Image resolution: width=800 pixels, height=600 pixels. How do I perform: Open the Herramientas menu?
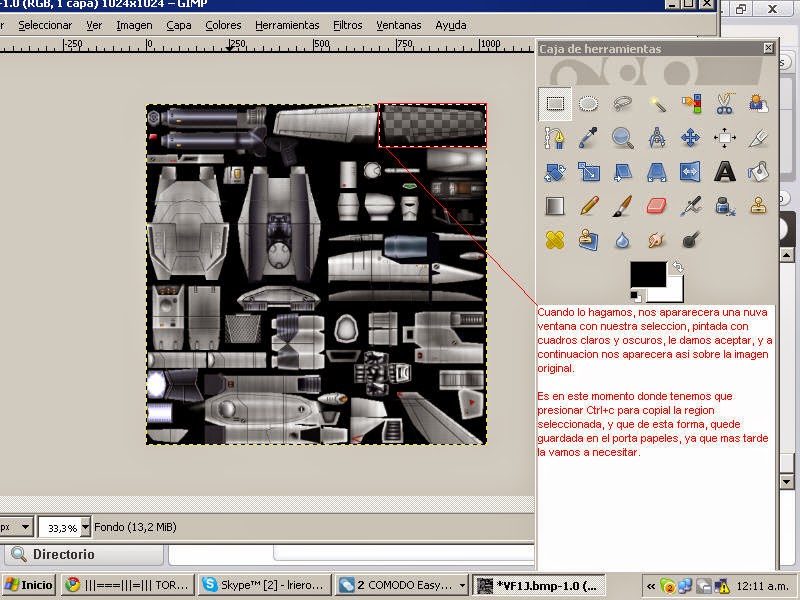[x=287, y=25]
